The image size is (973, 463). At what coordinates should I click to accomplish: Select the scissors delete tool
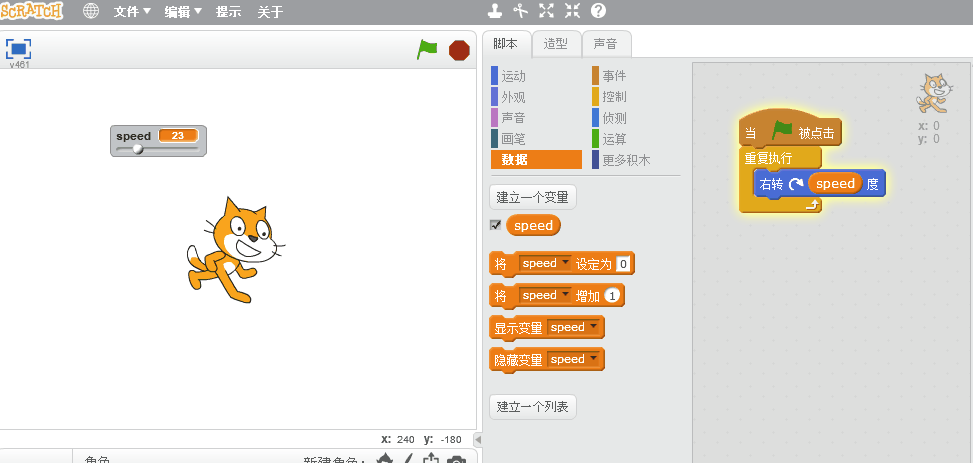pos(519,11)
